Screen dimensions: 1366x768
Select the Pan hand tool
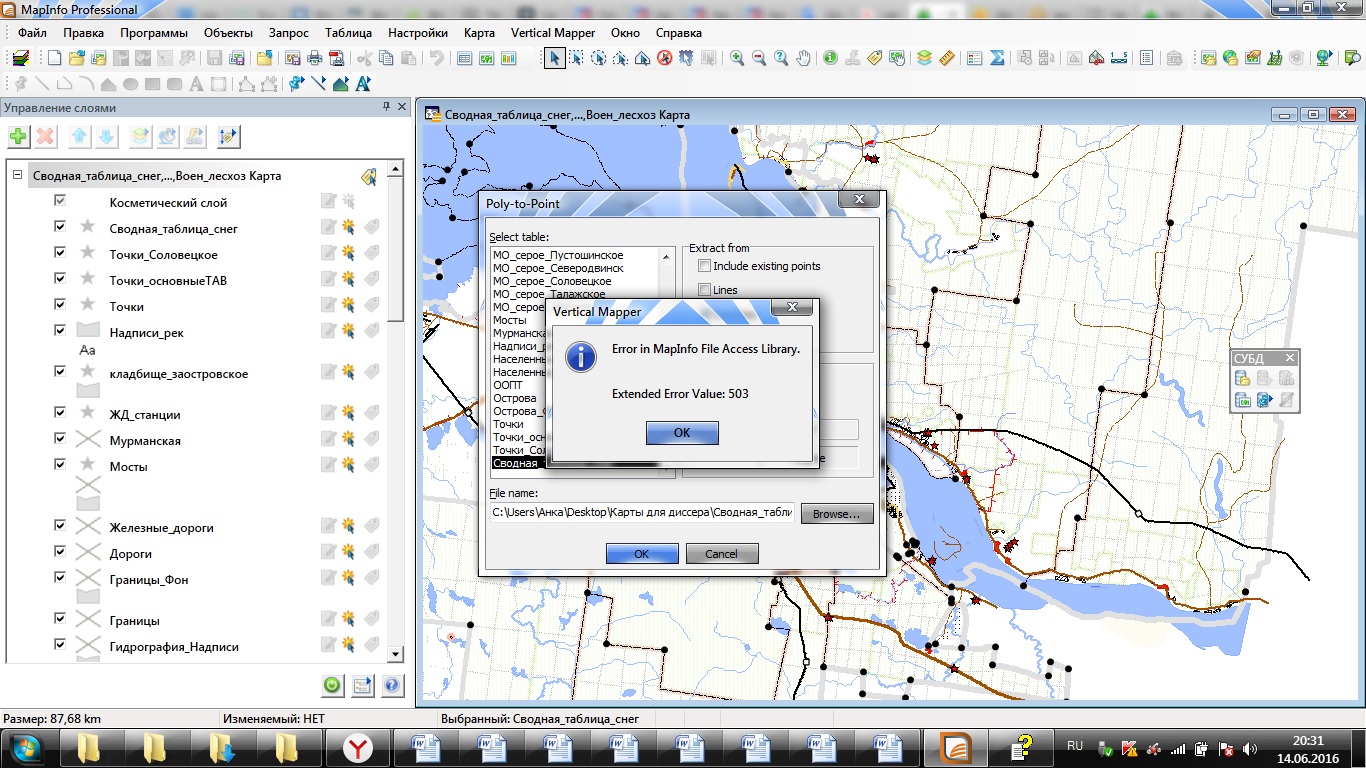803,58
